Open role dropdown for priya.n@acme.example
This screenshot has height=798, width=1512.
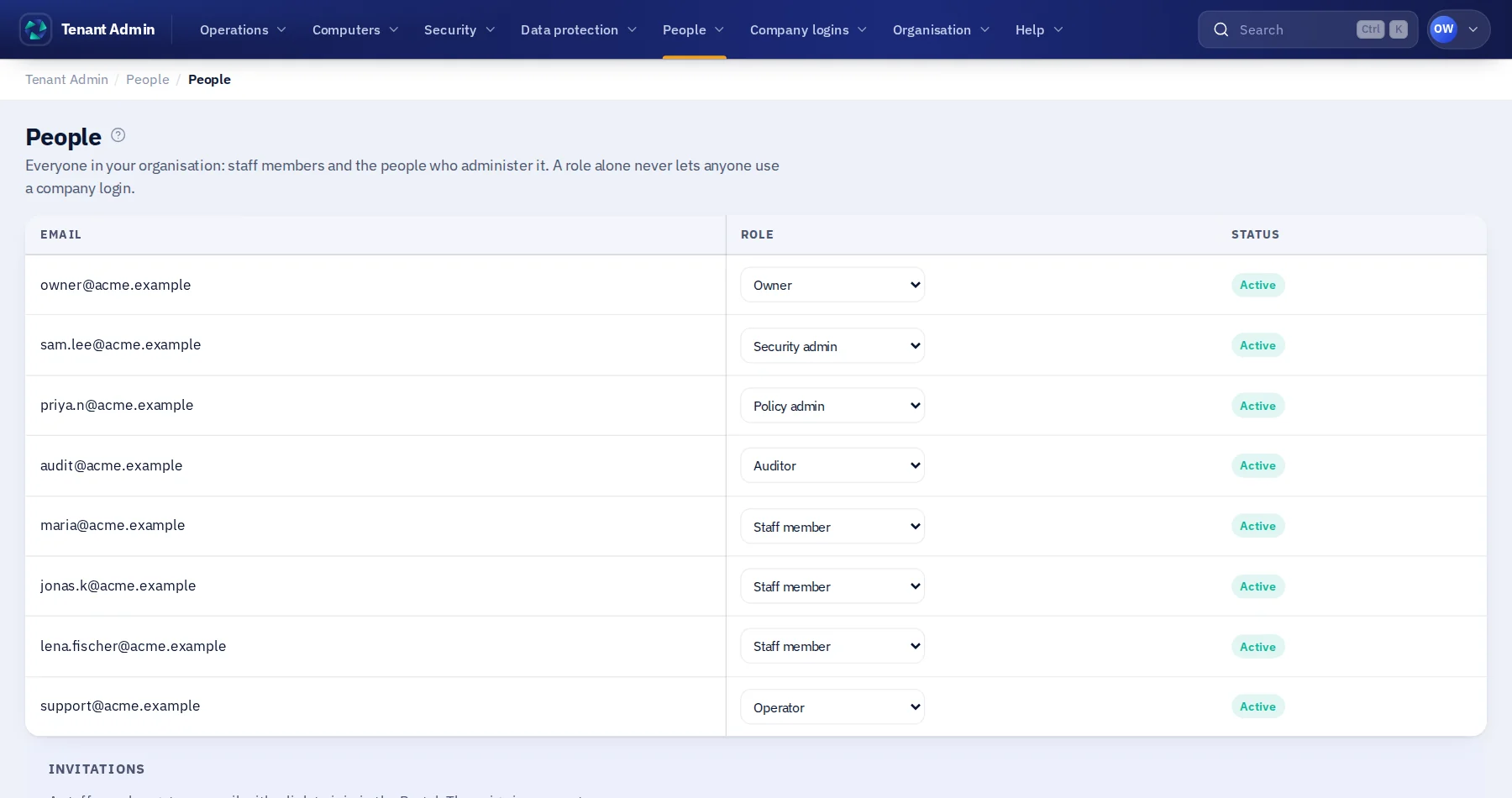pos(832,406)
